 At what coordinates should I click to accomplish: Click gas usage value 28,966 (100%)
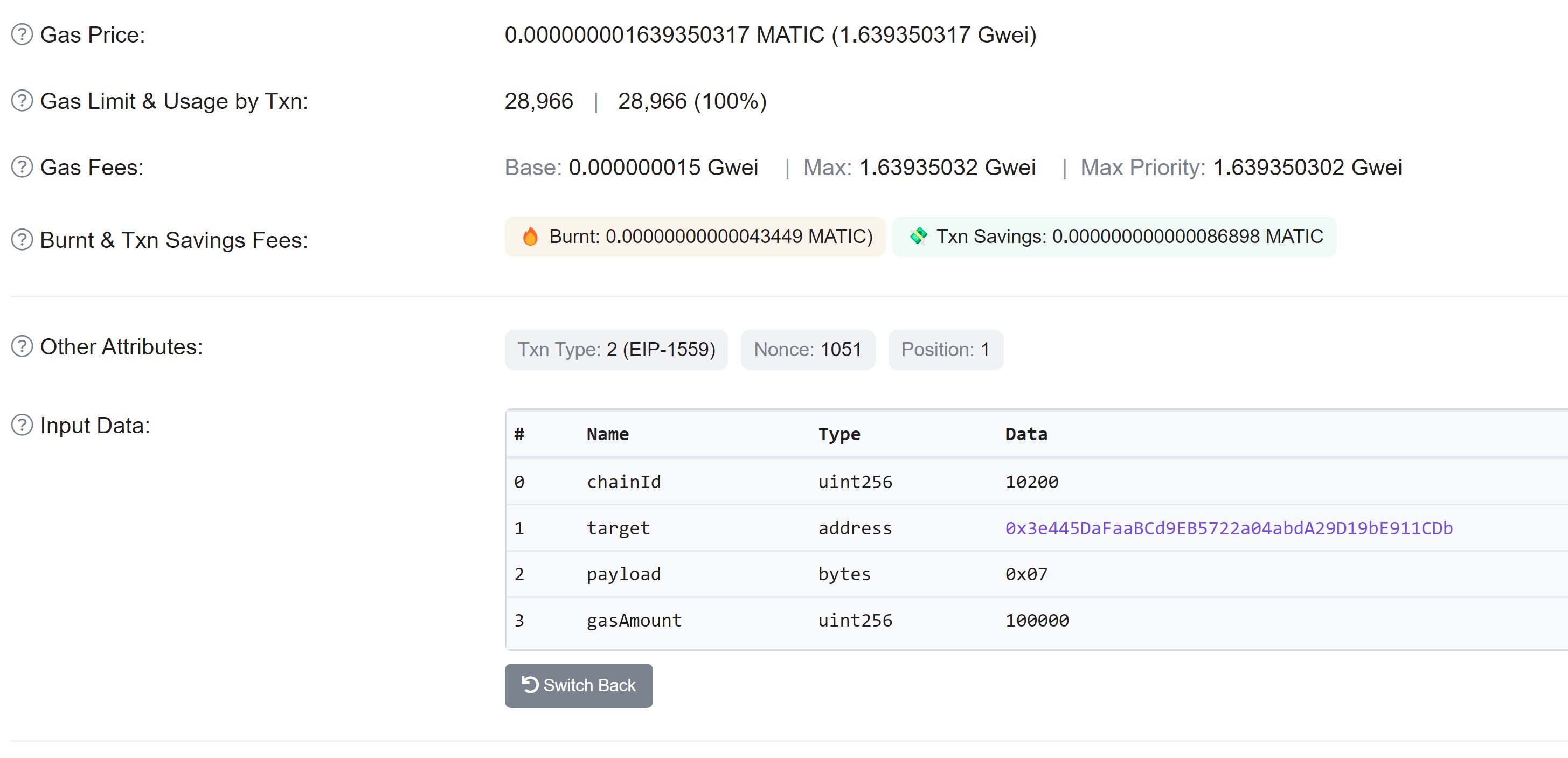pyautogui.click(x=692, y=102)
